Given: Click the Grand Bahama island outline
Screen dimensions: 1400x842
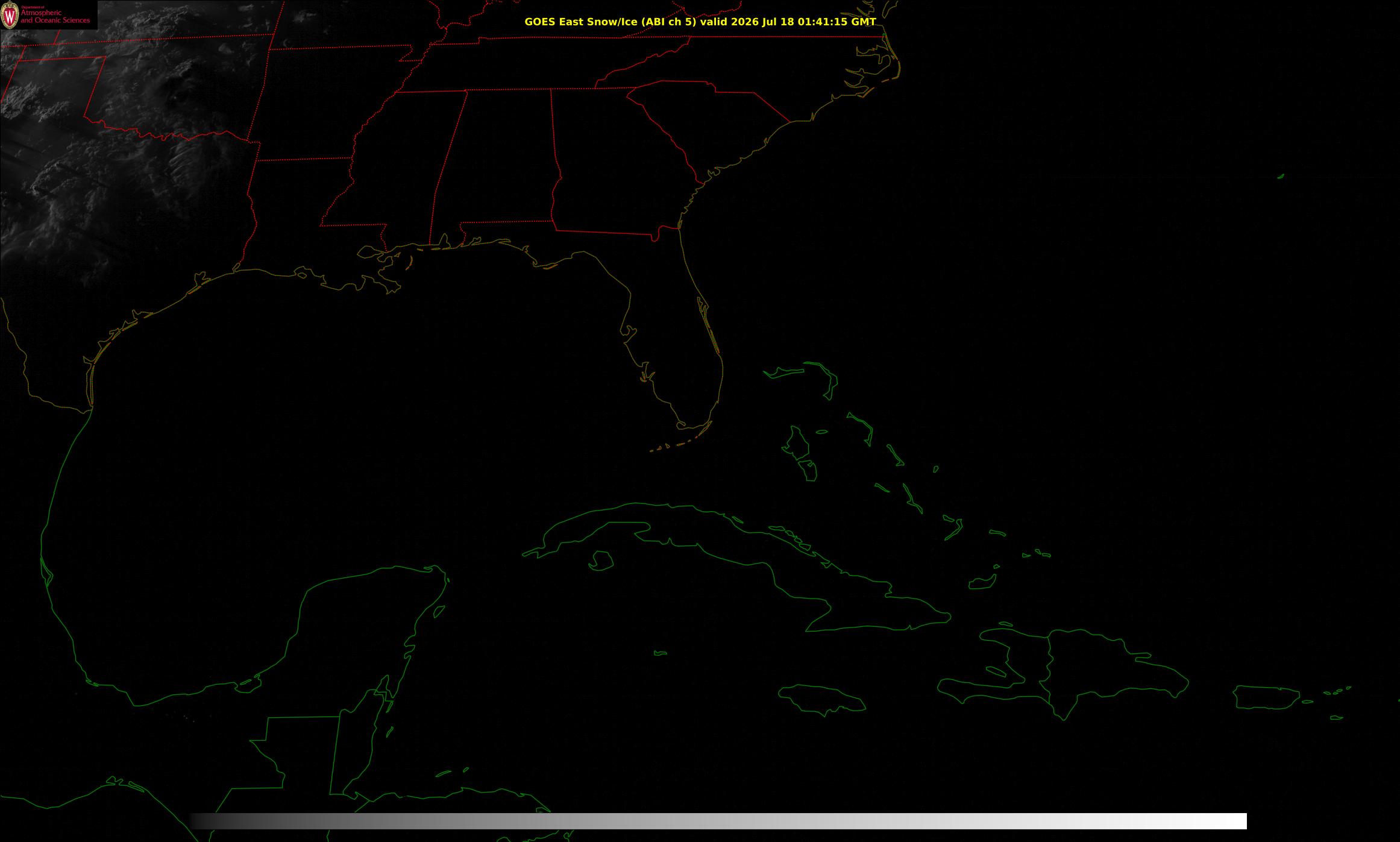Looking at the screenshot, I should pos(784,373).
